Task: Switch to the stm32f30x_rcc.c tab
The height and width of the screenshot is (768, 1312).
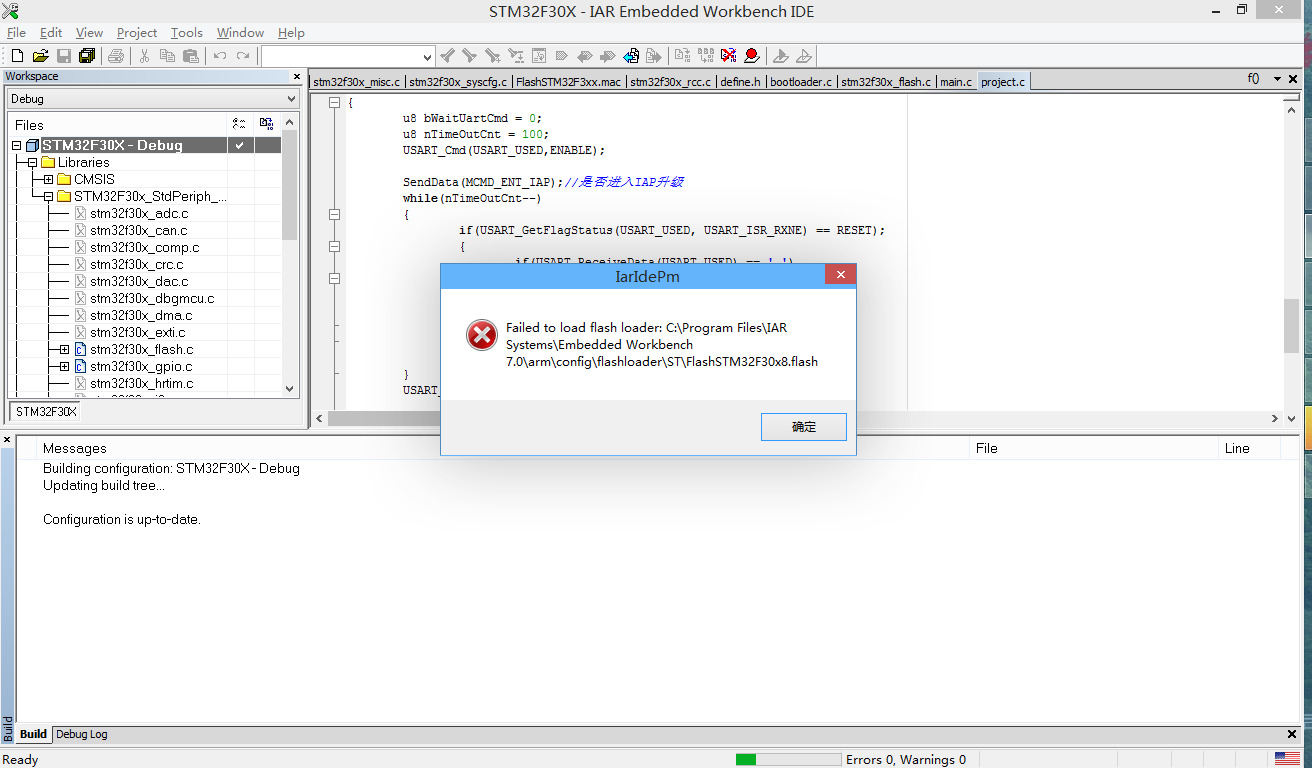Action: pyautogui.click(x=670, y=81)
